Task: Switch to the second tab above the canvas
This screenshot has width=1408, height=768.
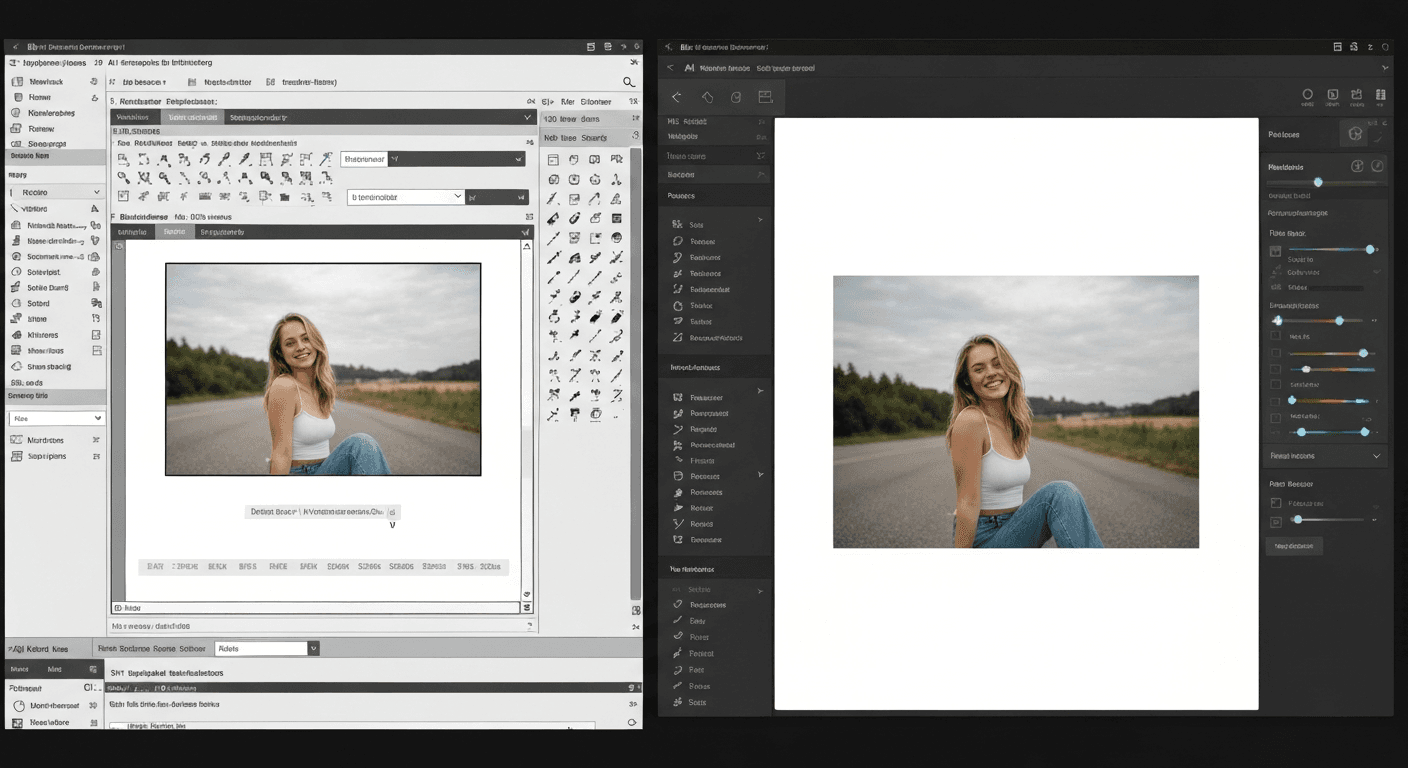Action: click(176, 231)
